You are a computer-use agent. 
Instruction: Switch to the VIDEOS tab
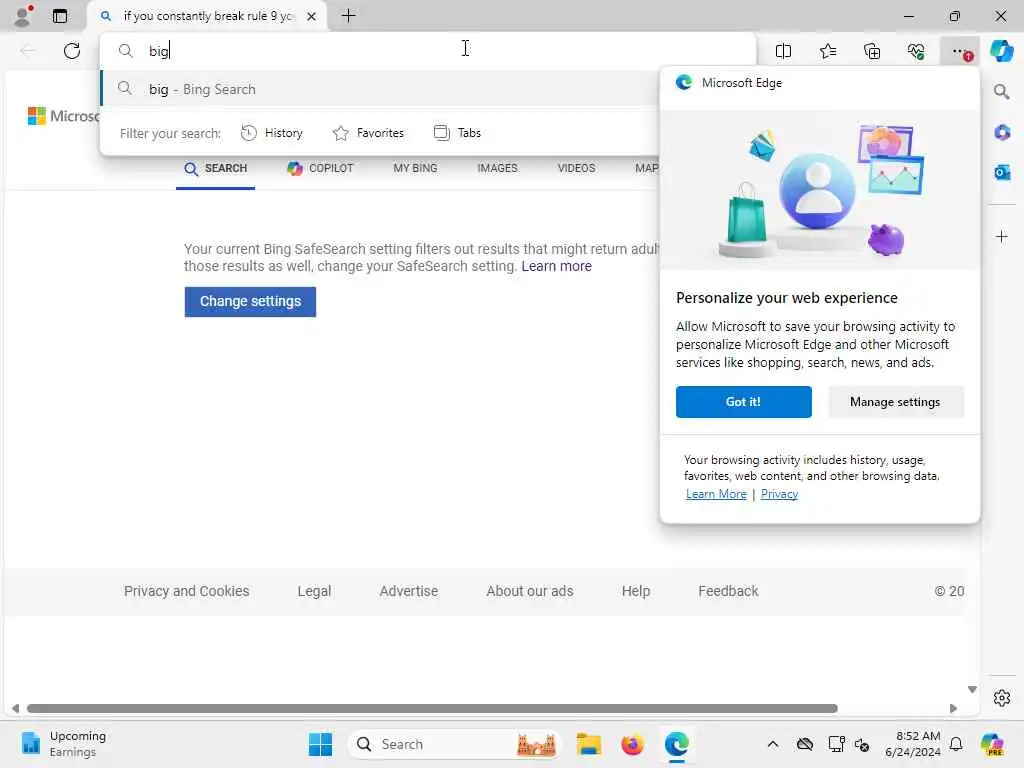pos(576,168)
